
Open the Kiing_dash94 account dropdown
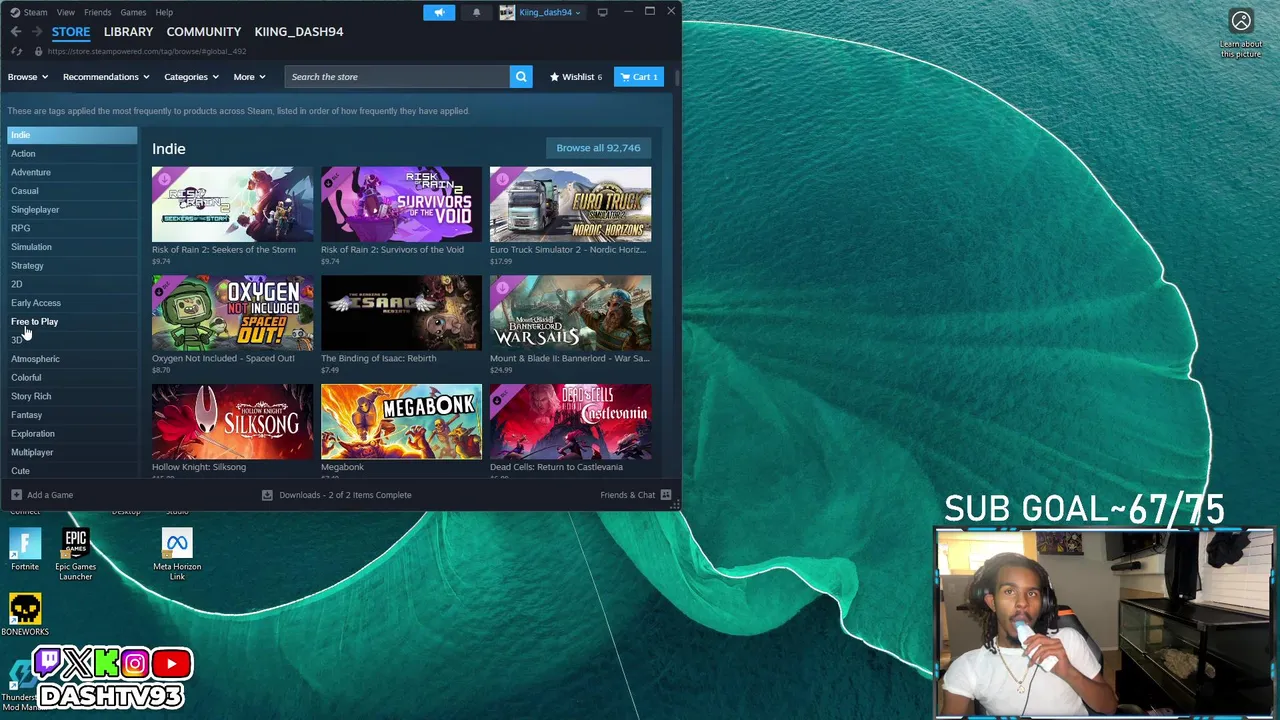tap(541, 12)
